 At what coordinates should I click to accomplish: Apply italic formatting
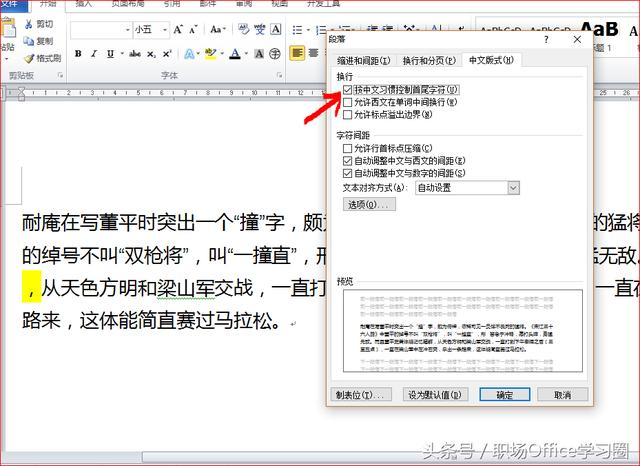pyautogui.click(x=94, y=53)
